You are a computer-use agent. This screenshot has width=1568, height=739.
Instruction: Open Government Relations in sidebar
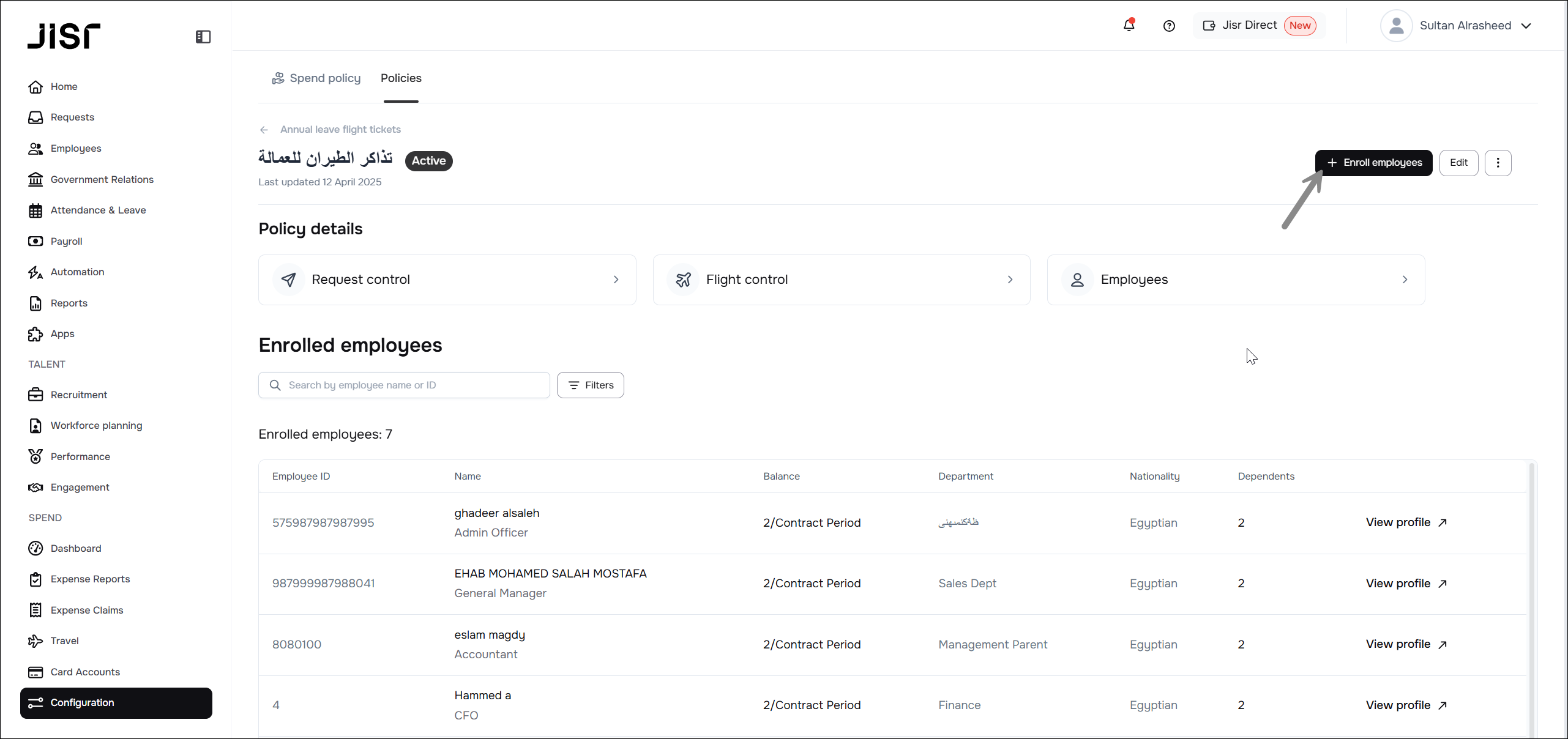102,179
